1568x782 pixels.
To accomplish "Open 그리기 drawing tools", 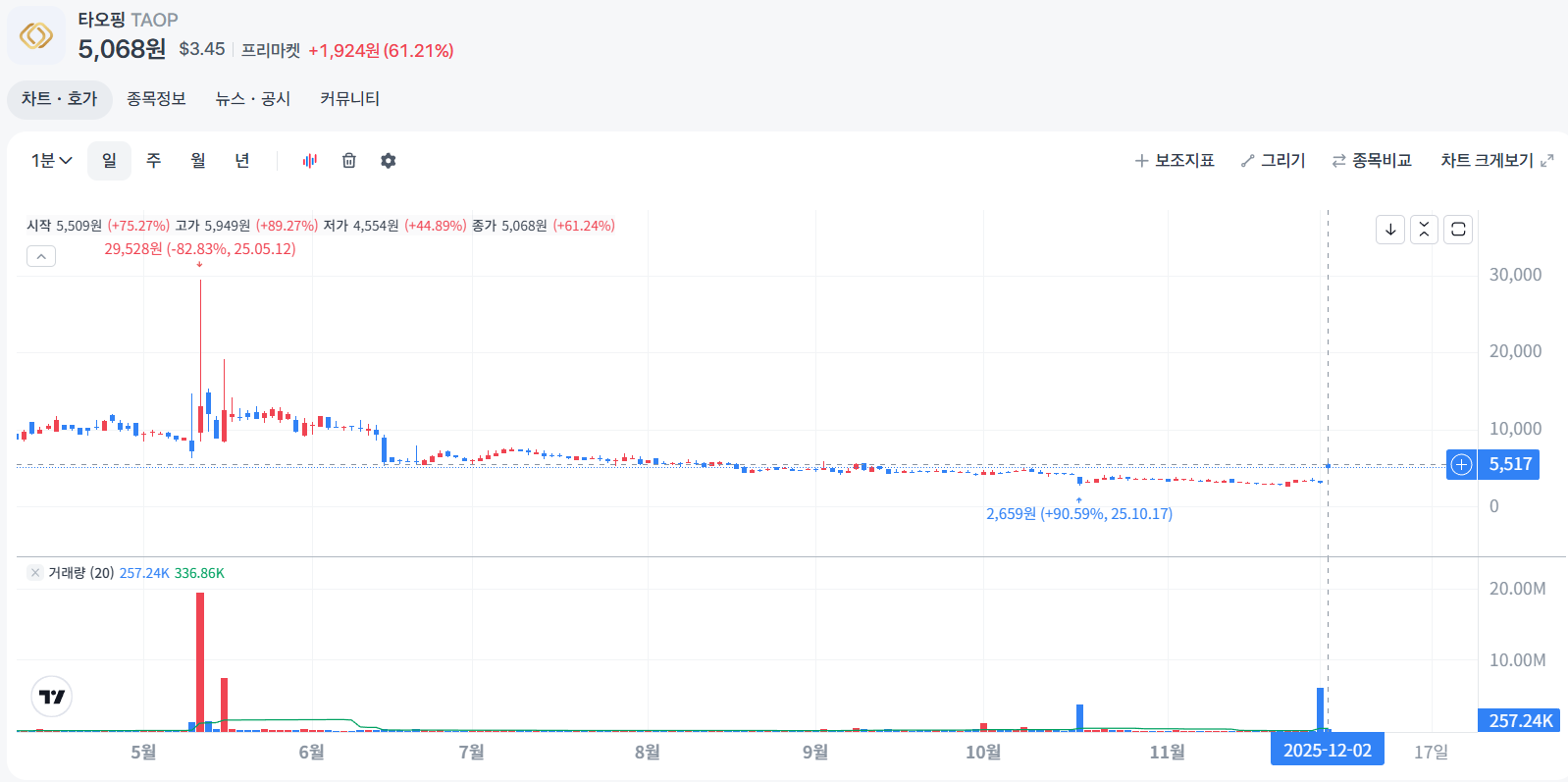I will 1274,161.
